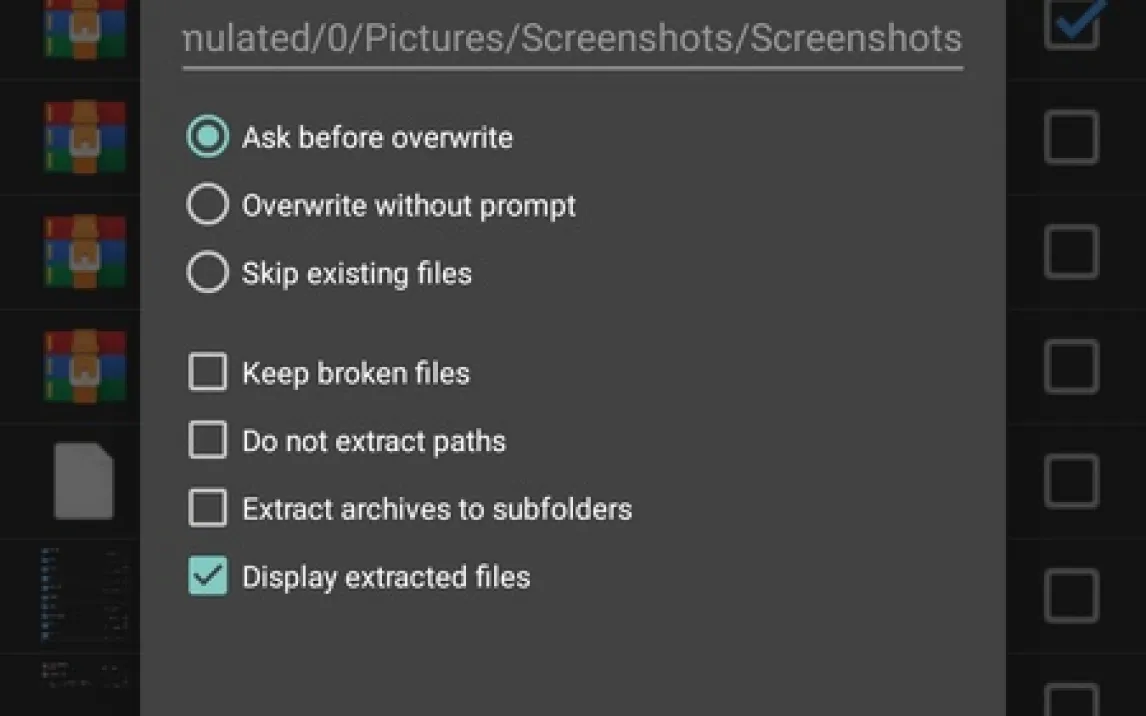Choose Overwrite without prompt
1146x716 pixels.
click(x=208, y=205)
